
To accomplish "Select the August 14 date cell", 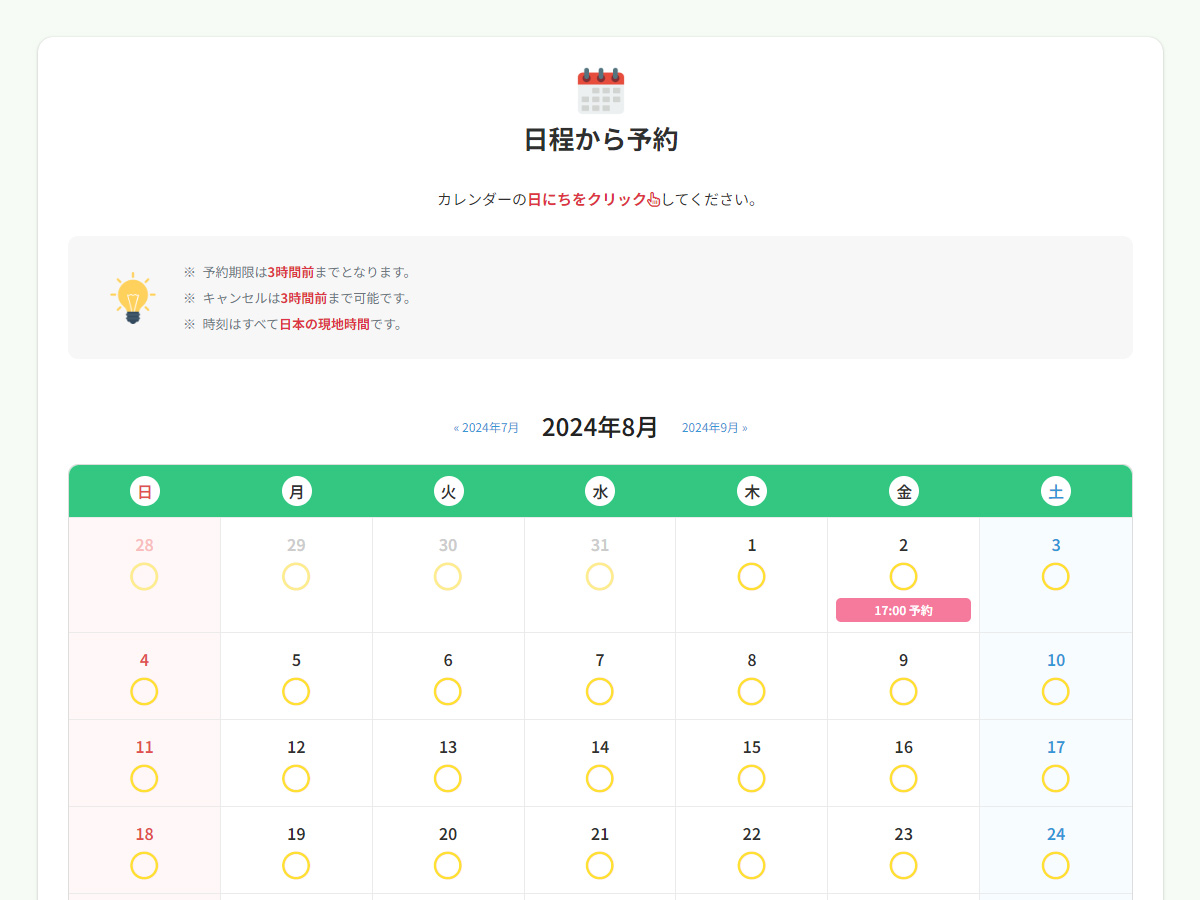I will click(x=599, y=762).
